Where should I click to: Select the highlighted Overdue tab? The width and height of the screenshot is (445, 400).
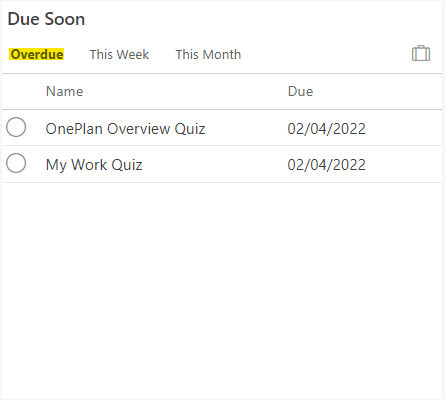pyautogui.click(x=37, y=54)
